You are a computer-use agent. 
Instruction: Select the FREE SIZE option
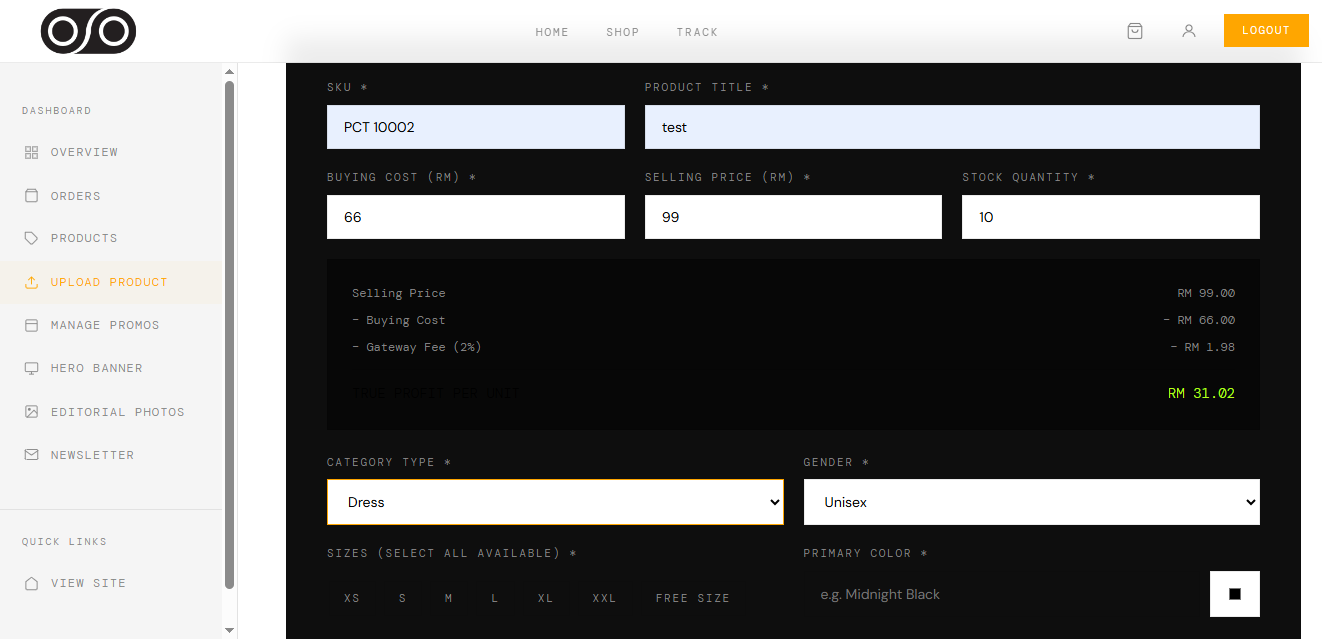pos(693,598)
